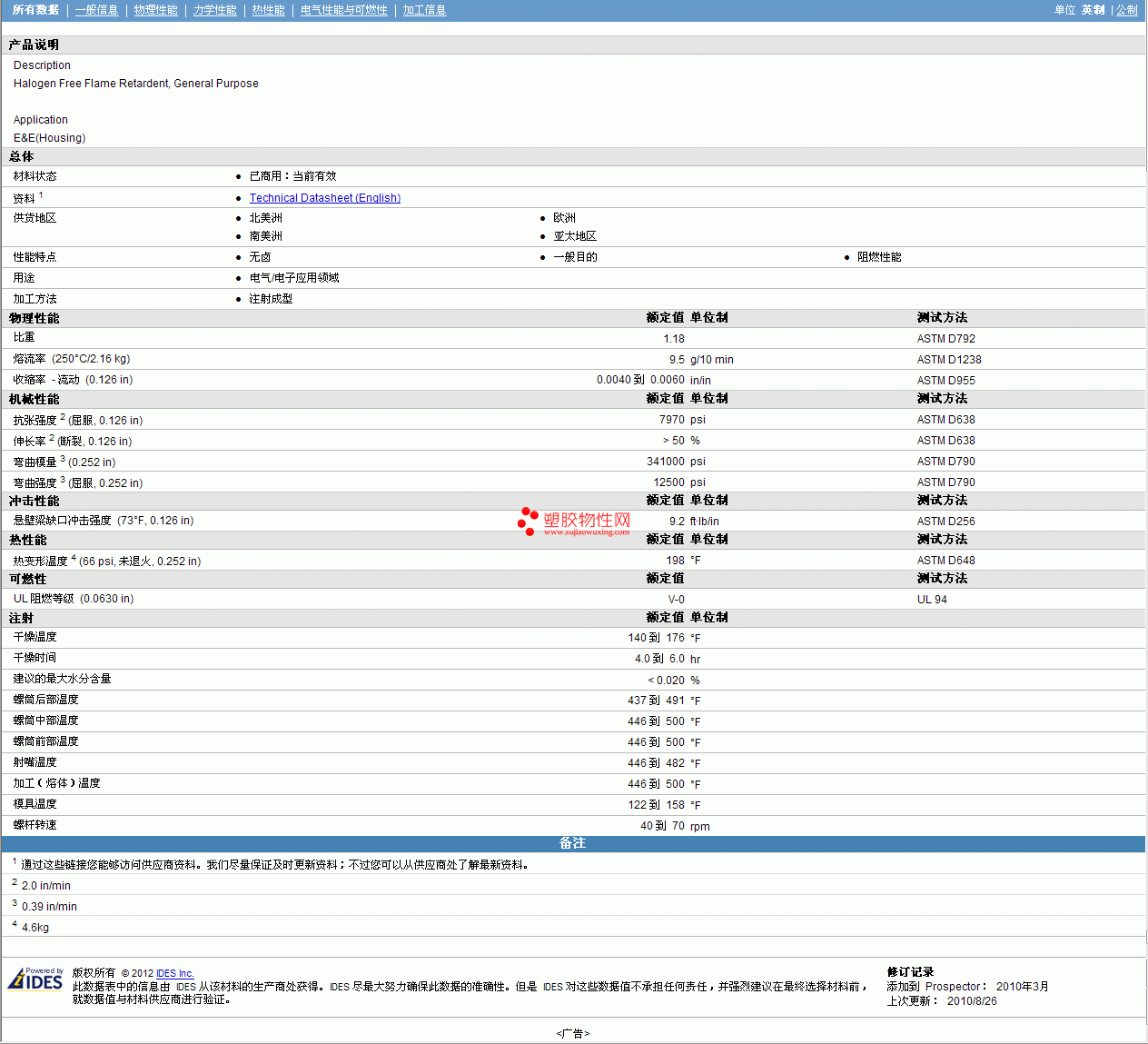The width and height of the screenshot is (1148, 1044).
Task: Click the 比重 value 1.18
Action: [674, 339]
